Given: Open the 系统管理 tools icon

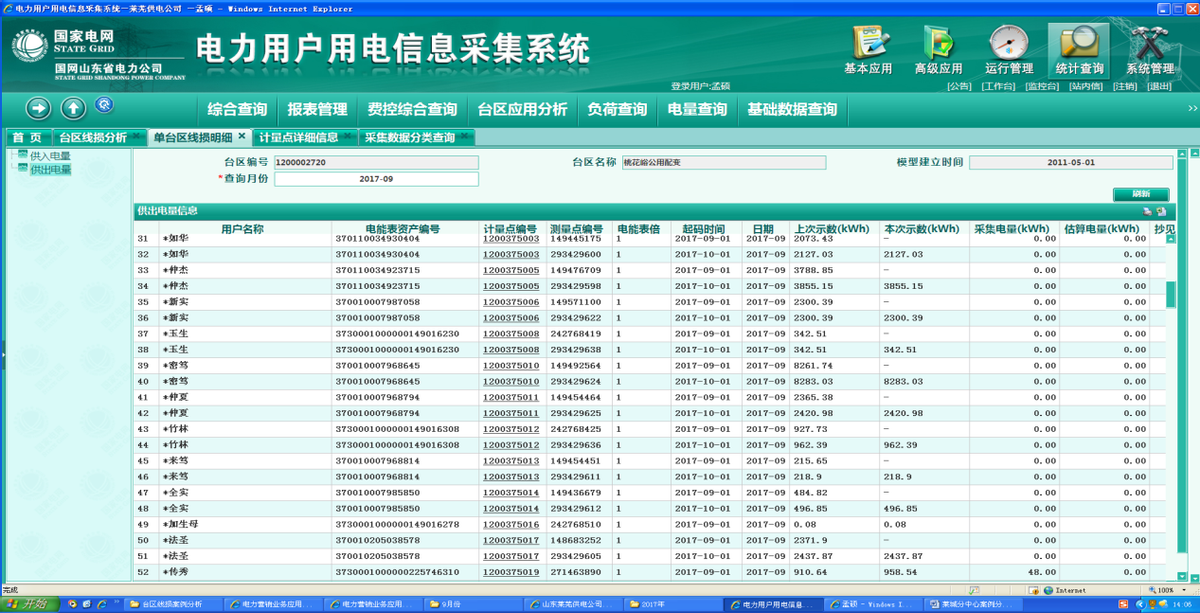Looking at the screenshot, I should coord(1150,50).
